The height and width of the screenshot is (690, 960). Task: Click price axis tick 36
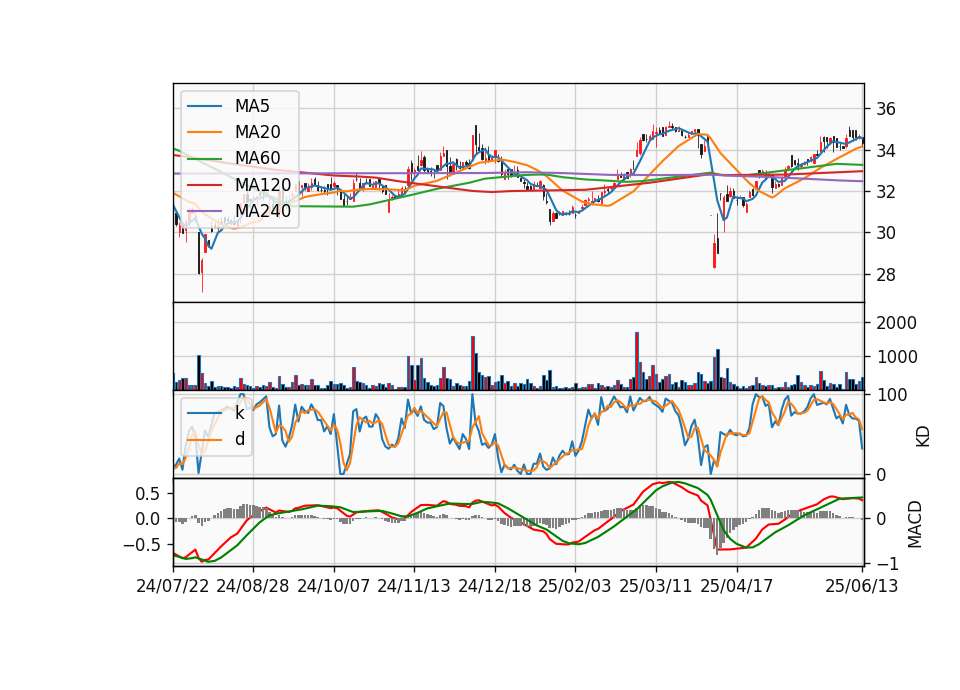(x=886, y=109)
